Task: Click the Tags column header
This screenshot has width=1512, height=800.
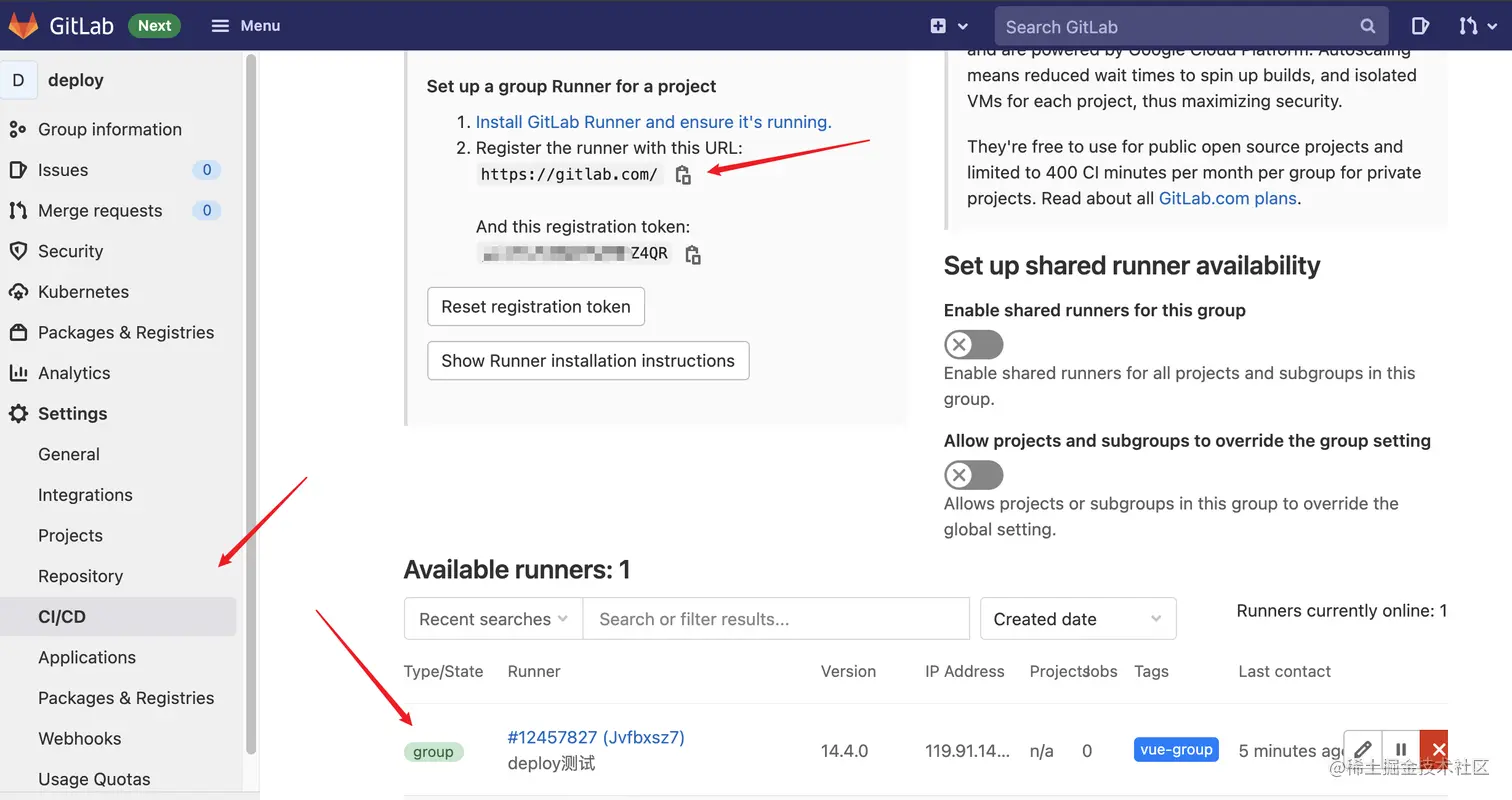Action: point(1151,672)
